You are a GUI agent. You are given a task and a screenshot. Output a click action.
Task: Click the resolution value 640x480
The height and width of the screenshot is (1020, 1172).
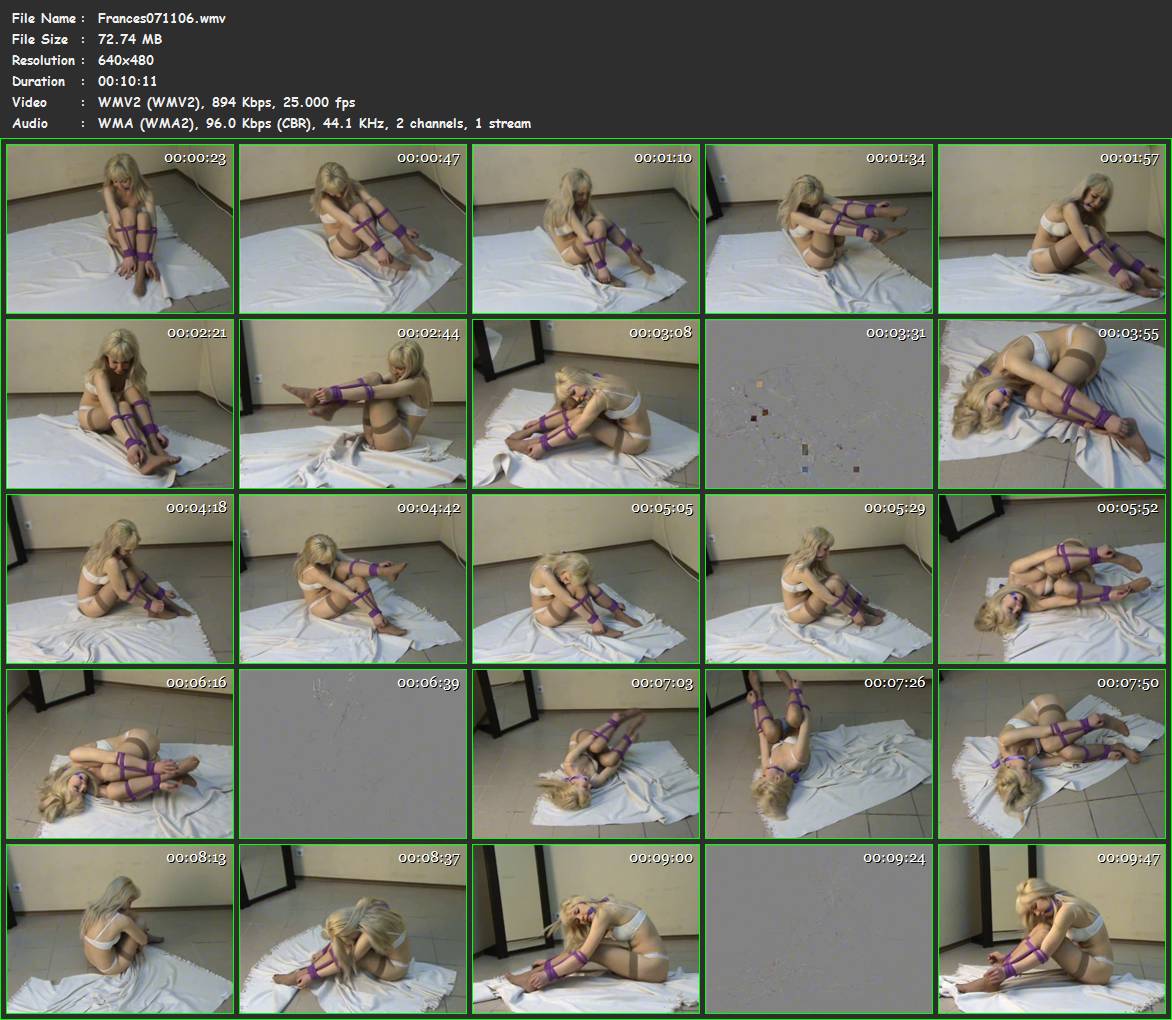[126, 60]
